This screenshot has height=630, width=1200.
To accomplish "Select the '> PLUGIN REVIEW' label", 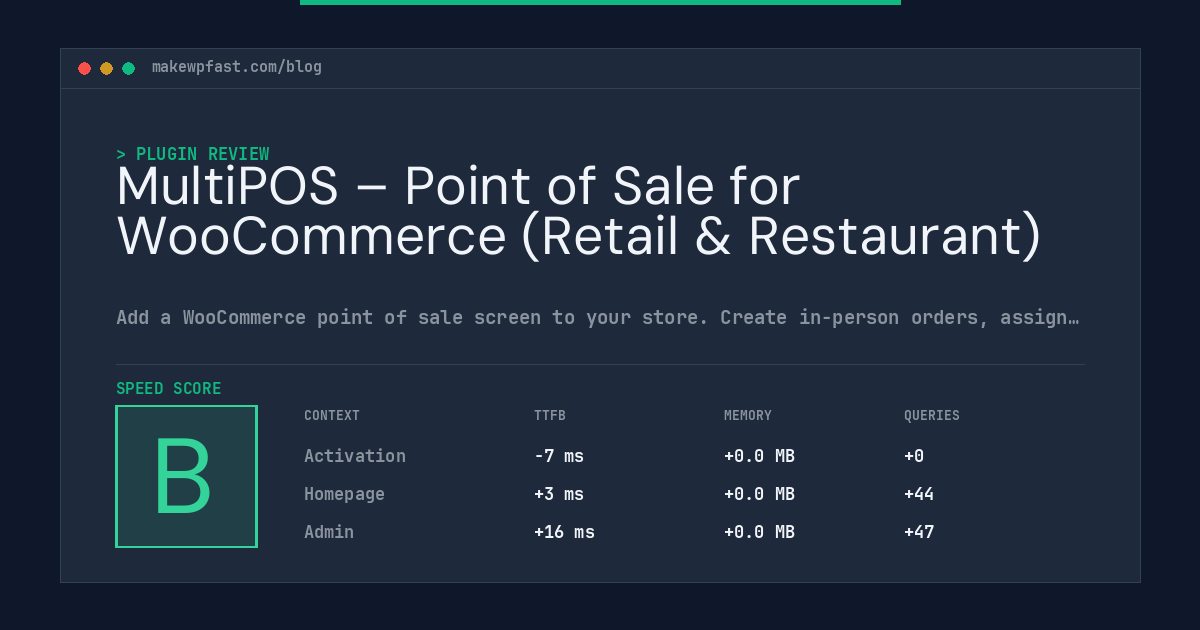I will (193, 154).
